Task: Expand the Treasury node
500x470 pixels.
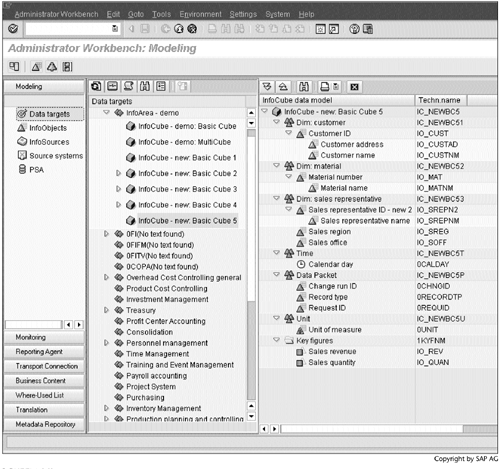Action: tap(106, 310)
